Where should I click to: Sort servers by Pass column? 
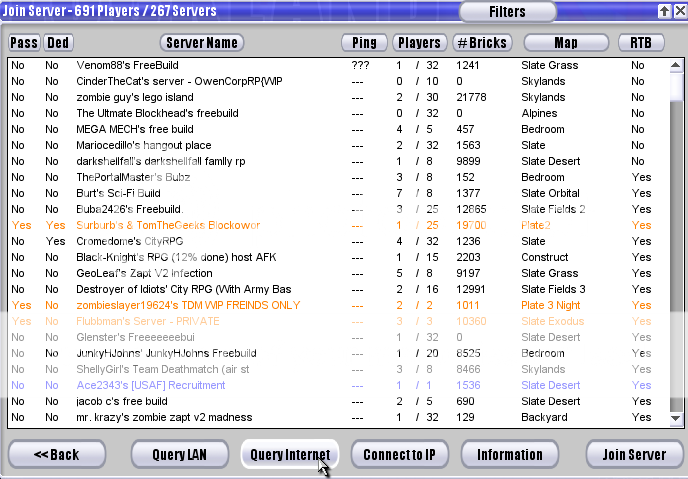click(x=22, y=43)
